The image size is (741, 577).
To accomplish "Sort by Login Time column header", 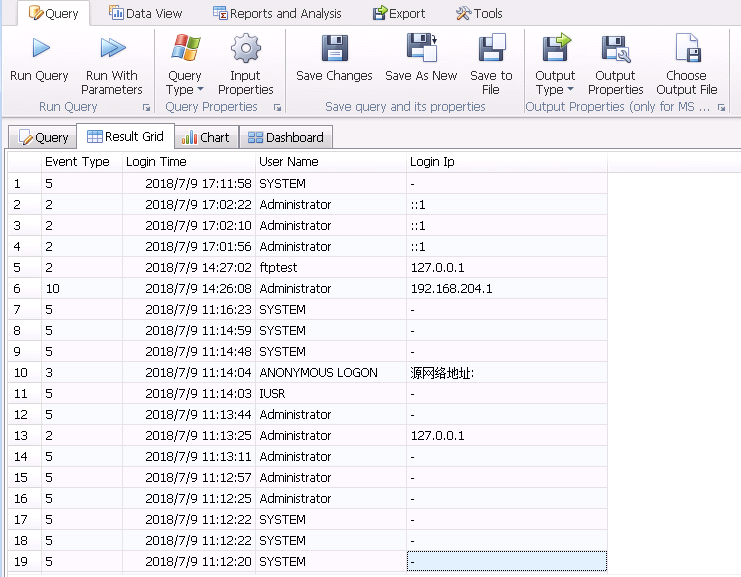I will pyautogui.click(x=156, y=161).
